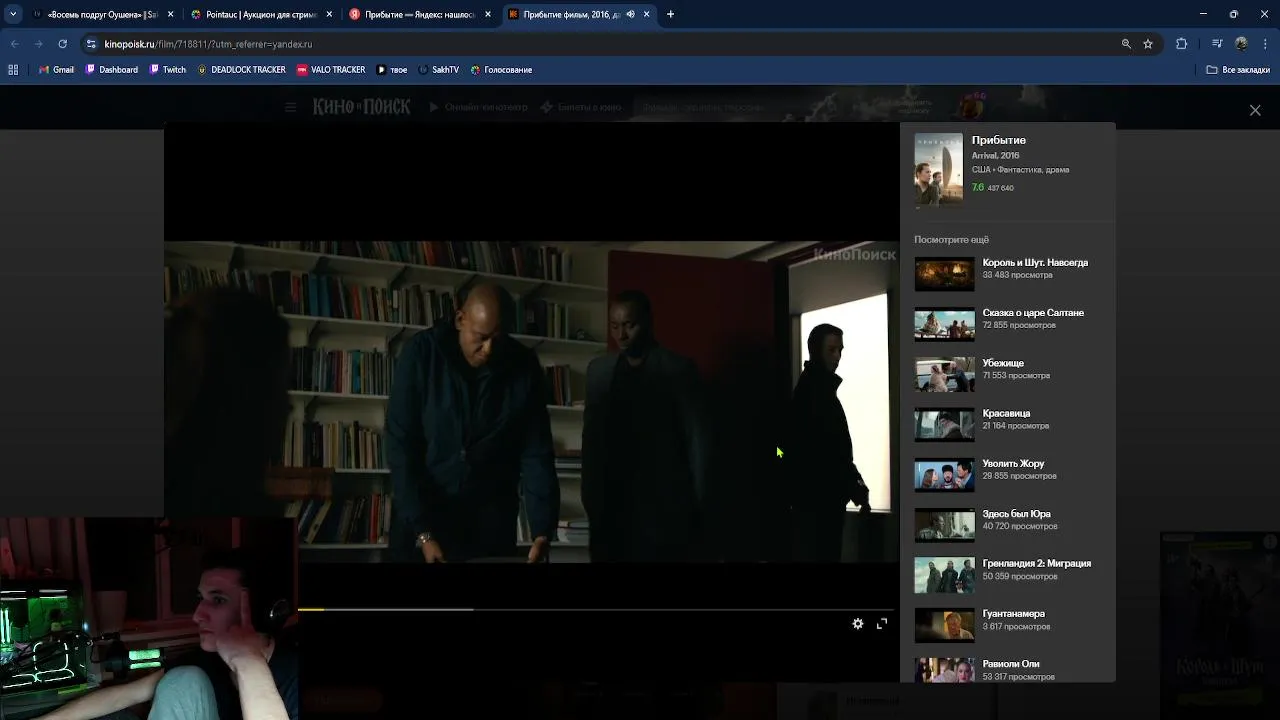Viewport: 1280px width, 720px height.
Task: Open Гренландия 2: Миграция trailer
Action: (x=1037, y=563)
